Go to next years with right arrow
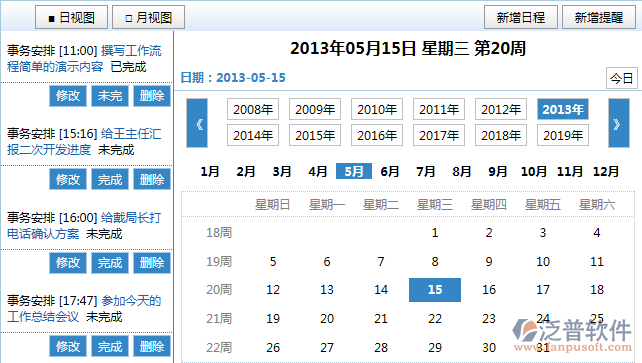This screenshot has height=363, width=642. coord(619,123)
